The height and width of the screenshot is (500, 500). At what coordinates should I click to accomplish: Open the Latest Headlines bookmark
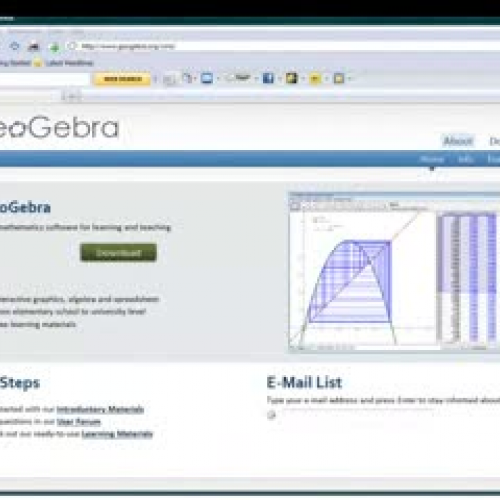tap(70, 63)
